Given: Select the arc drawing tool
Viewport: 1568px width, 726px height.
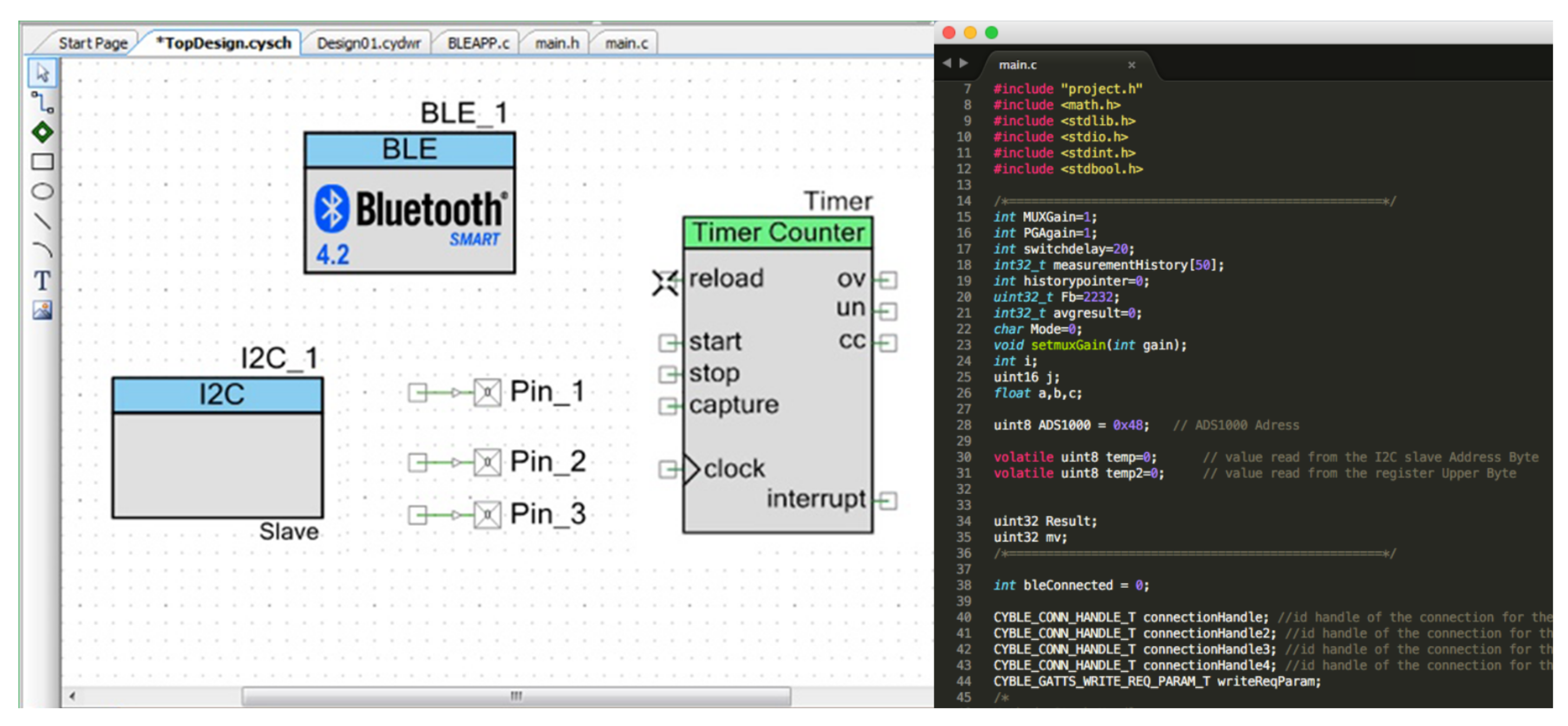Looking at the screenshot, I should 42,250.
